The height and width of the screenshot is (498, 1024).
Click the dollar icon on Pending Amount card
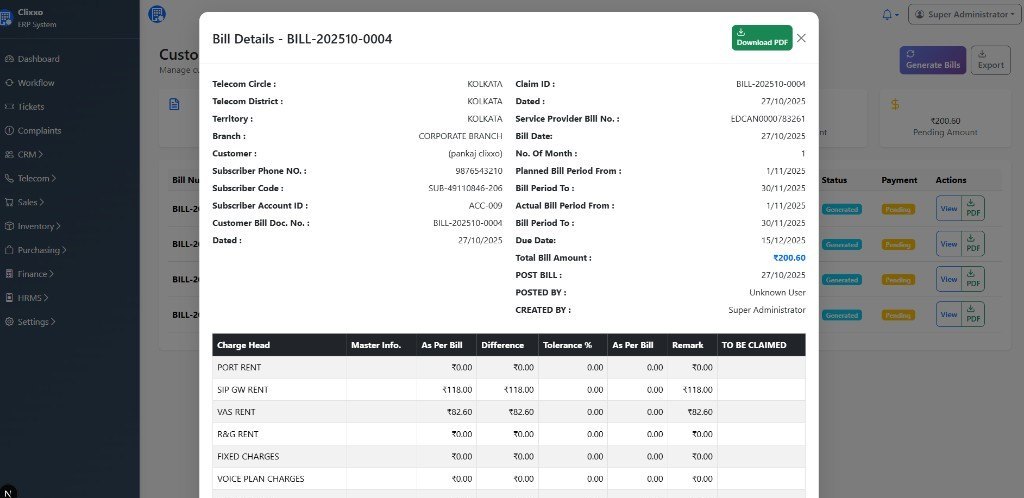(895, 104)
